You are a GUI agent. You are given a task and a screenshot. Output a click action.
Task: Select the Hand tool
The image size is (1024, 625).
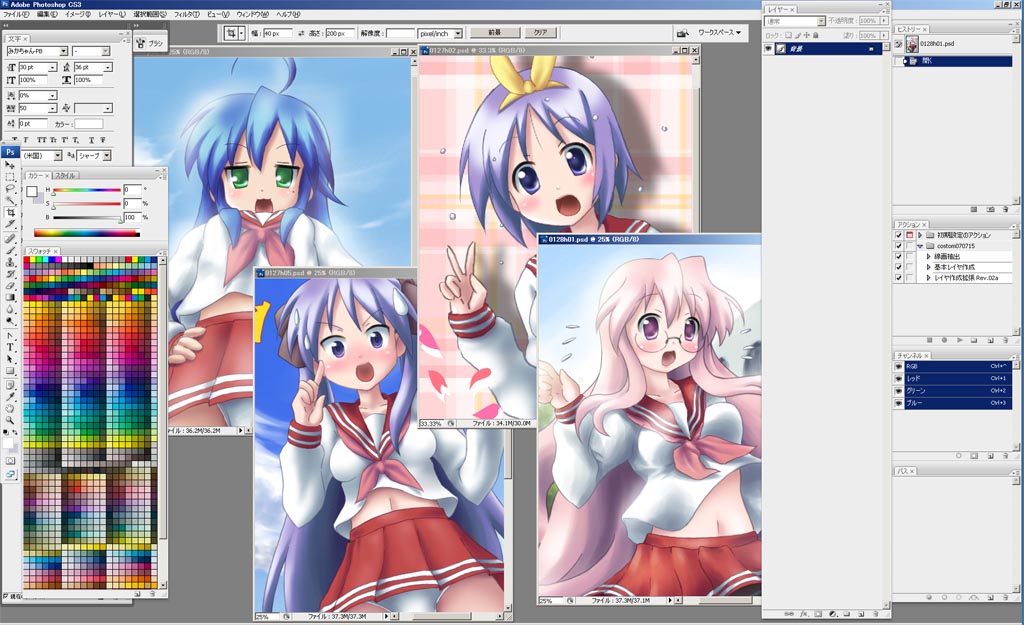(x=10, y=408)
